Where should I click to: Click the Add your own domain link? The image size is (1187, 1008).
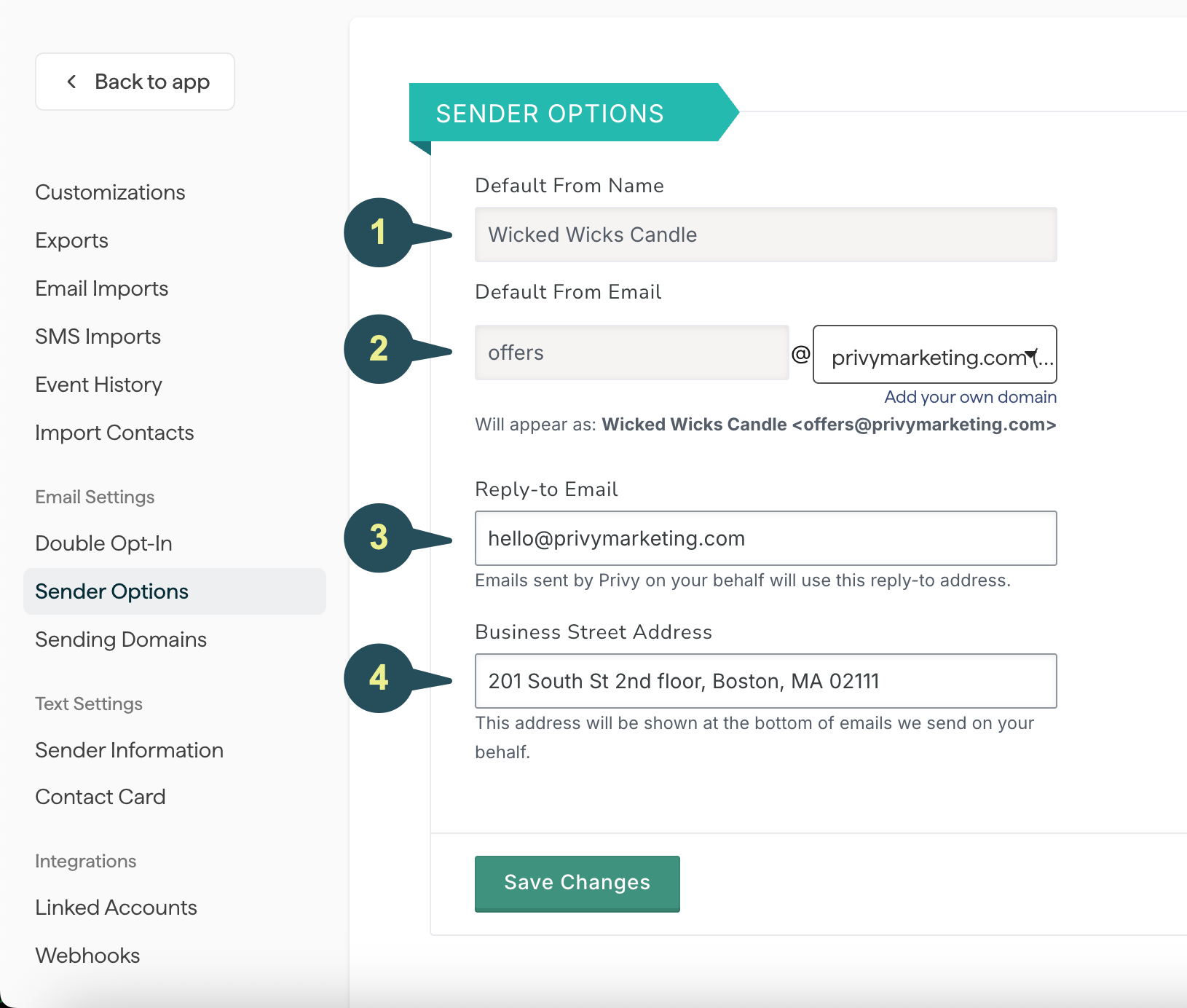click(970, 397)
